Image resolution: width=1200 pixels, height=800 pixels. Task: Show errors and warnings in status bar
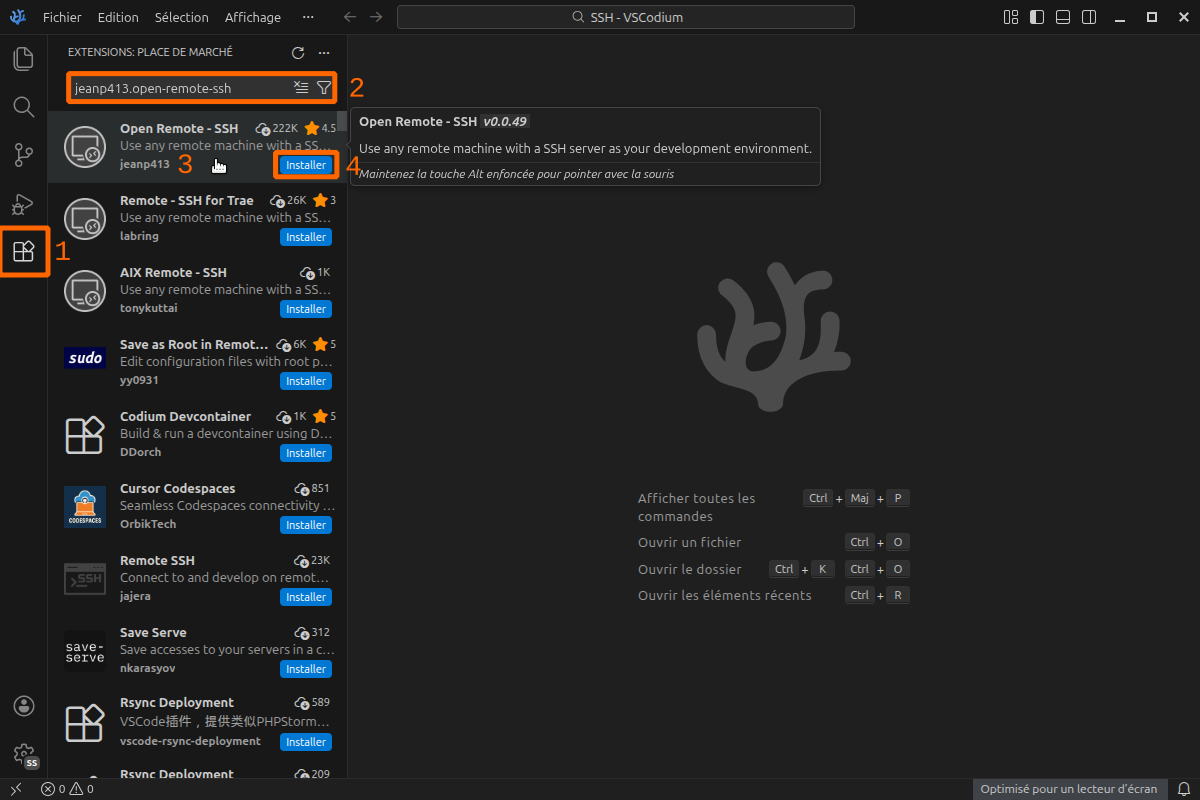point(67,789)
